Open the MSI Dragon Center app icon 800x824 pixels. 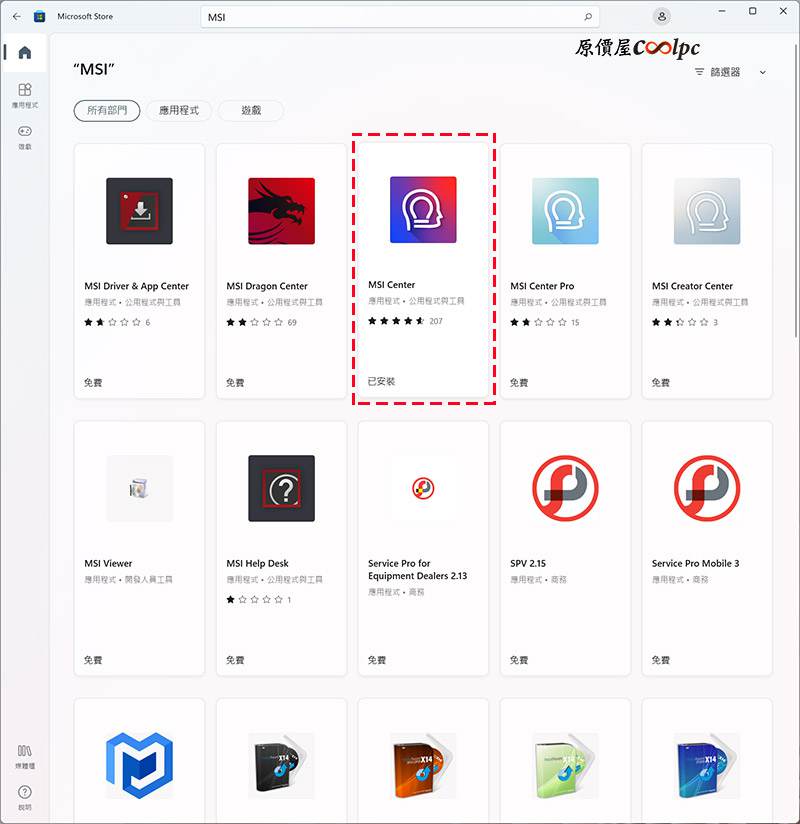pos(281,211)
